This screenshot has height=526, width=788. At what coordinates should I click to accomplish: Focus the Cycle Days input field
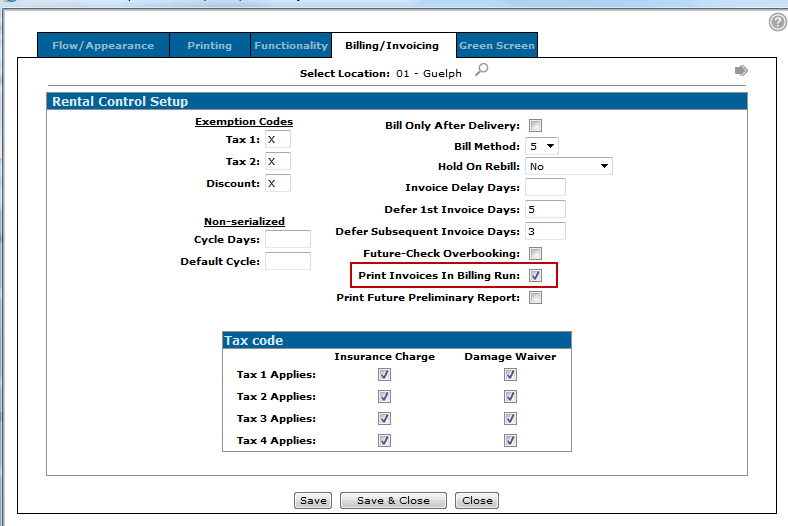point(287,239)
